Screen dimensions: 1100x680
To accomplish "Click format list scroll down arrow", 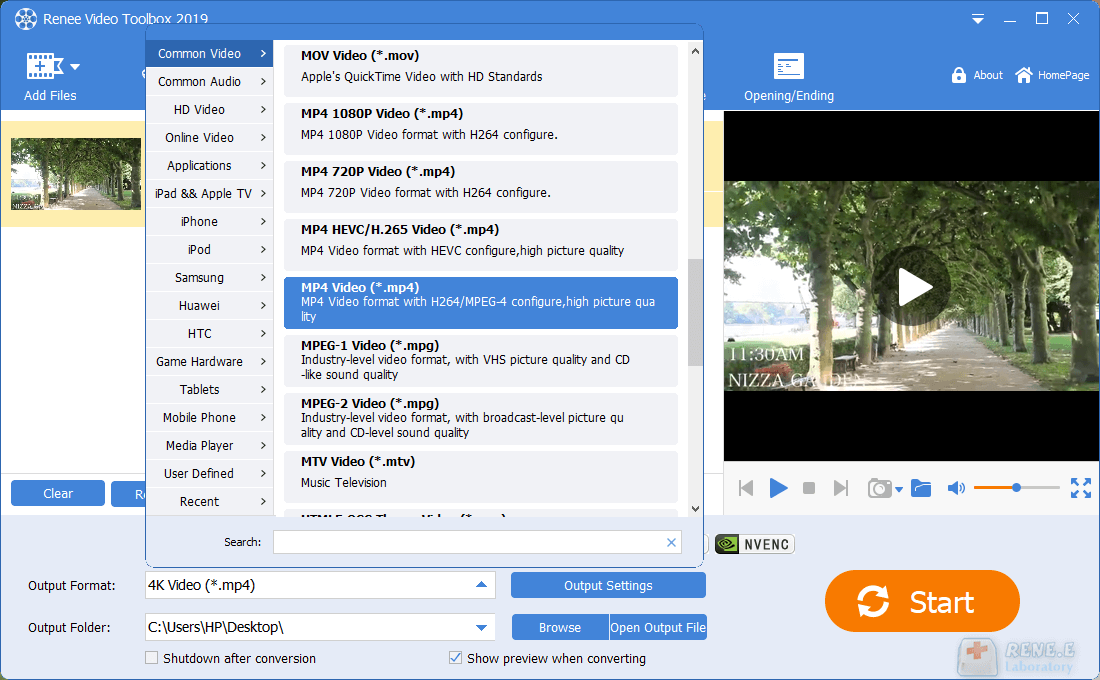I will point(695,509).
